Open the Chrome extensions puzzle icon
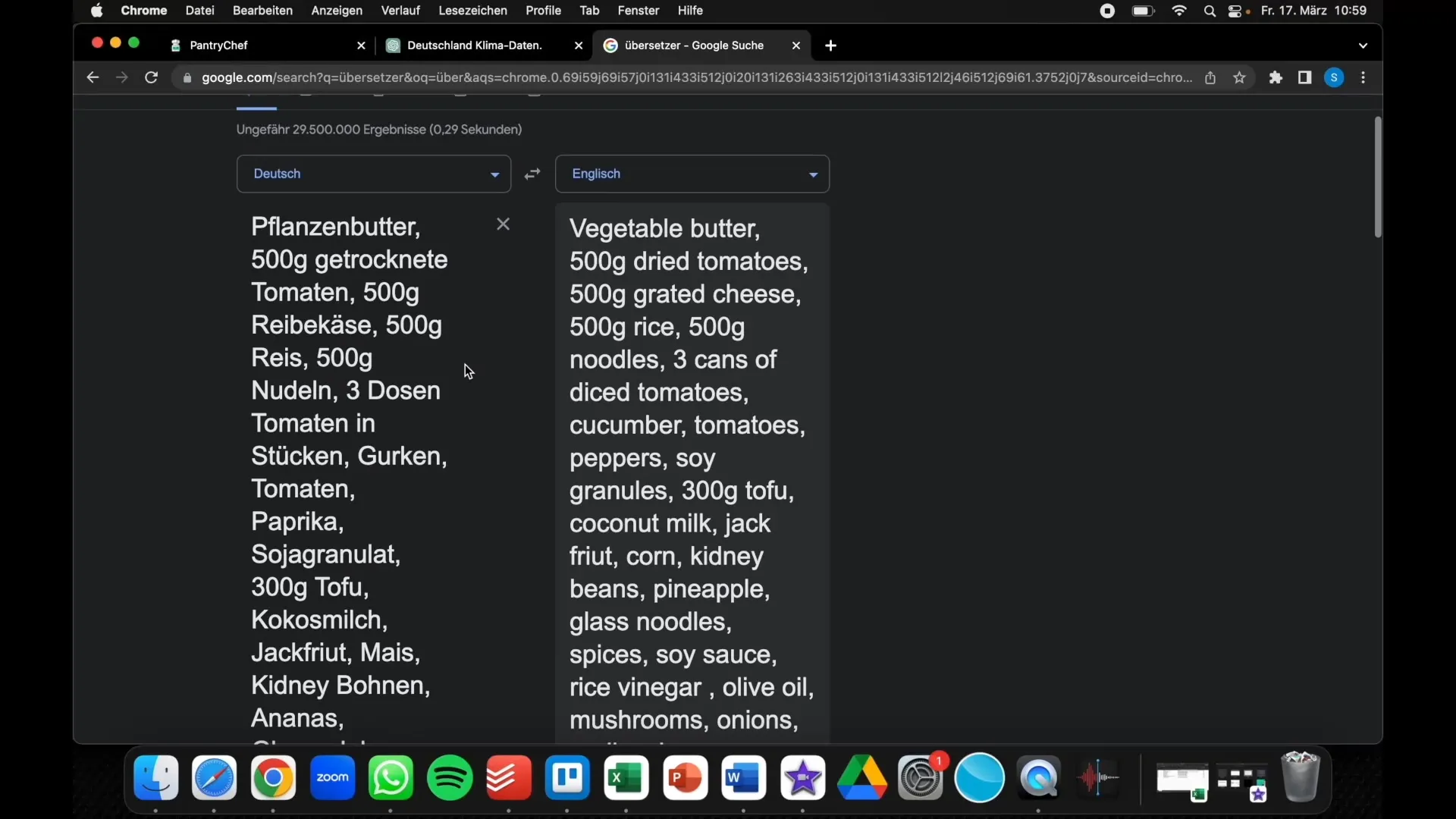The image size is (1456, 819). point(1276,77)
